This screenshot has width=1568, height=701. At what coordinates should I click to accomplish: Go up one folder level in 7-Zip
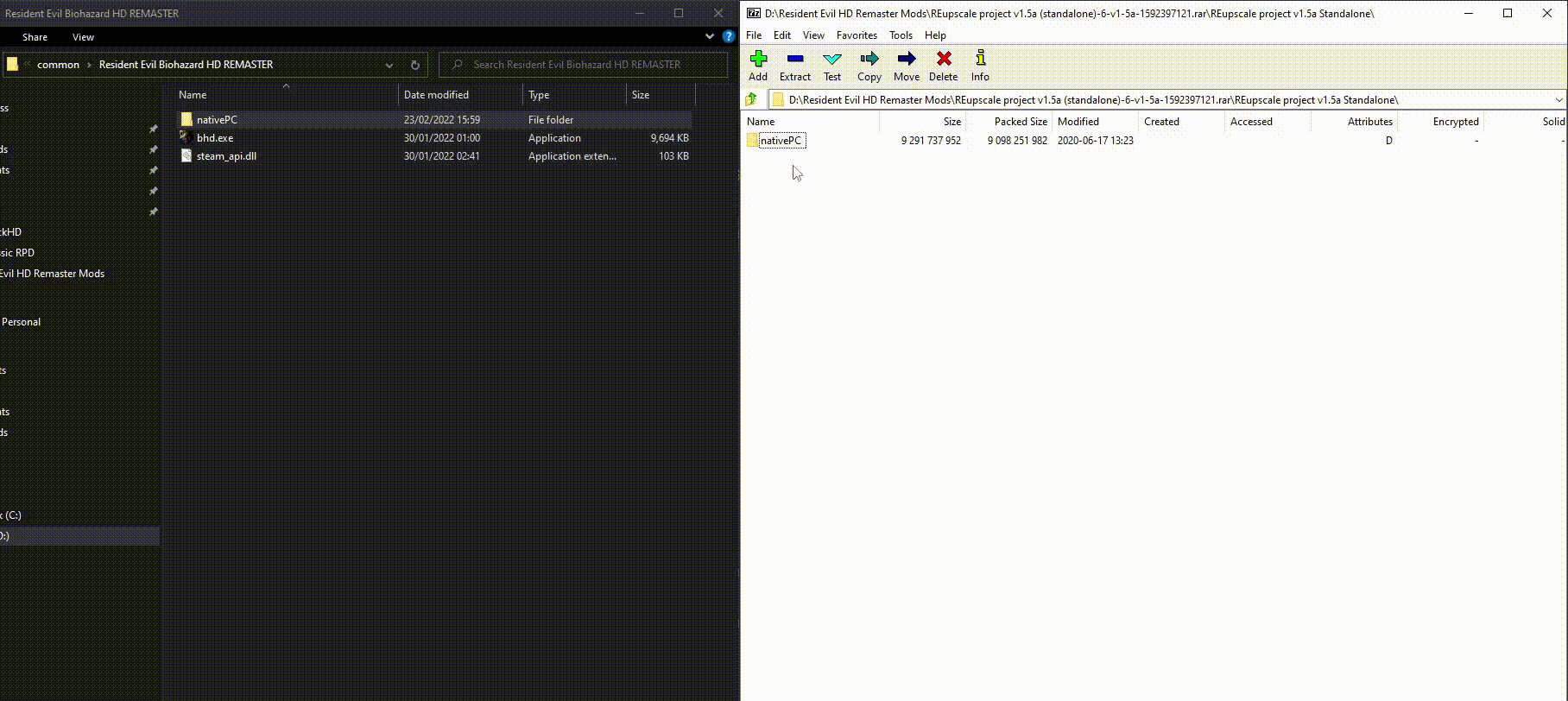coord(752,99)
